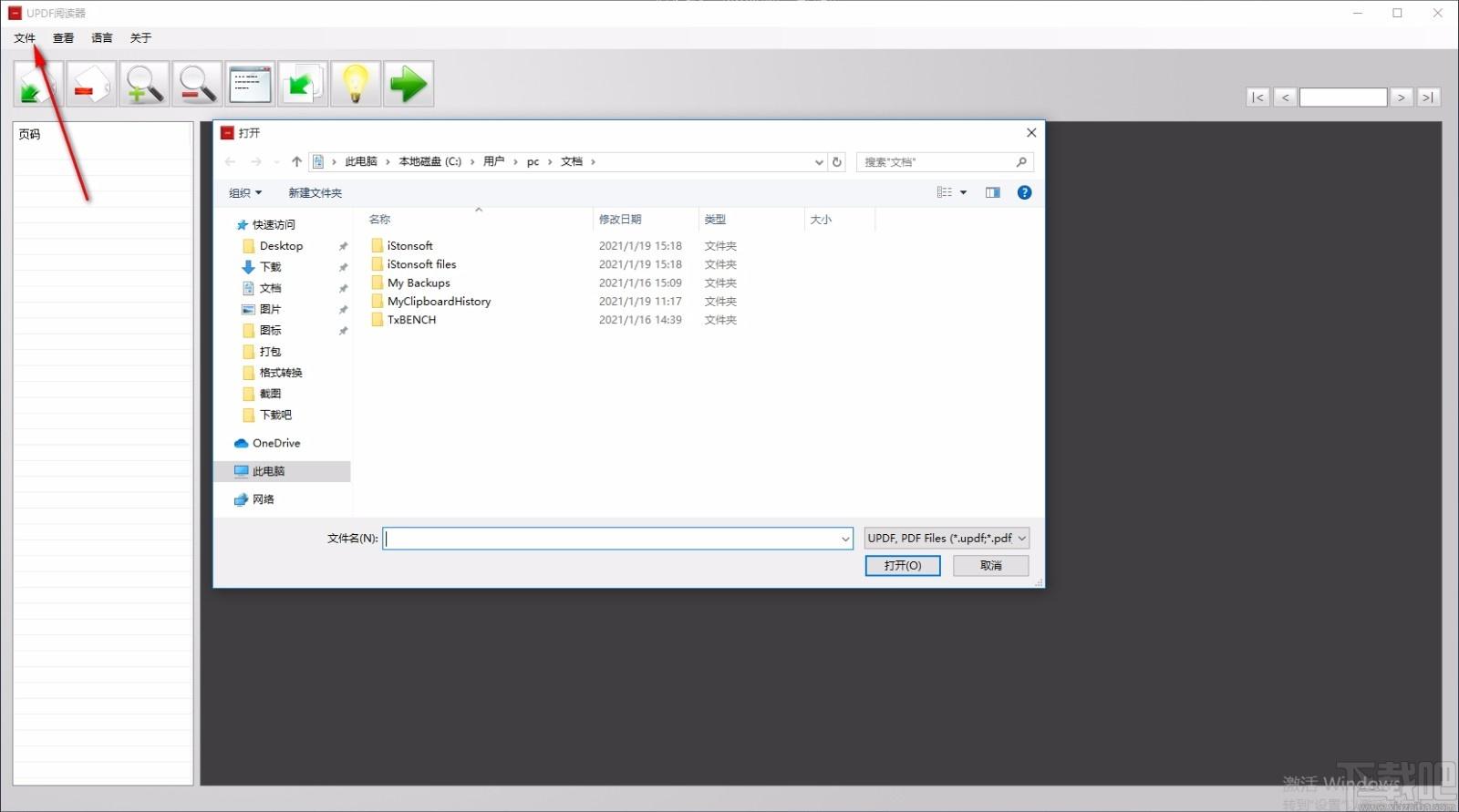Viewport: 1459px width, 812px height.
Task: Open the 文件 menu
Action: (25, 38)
